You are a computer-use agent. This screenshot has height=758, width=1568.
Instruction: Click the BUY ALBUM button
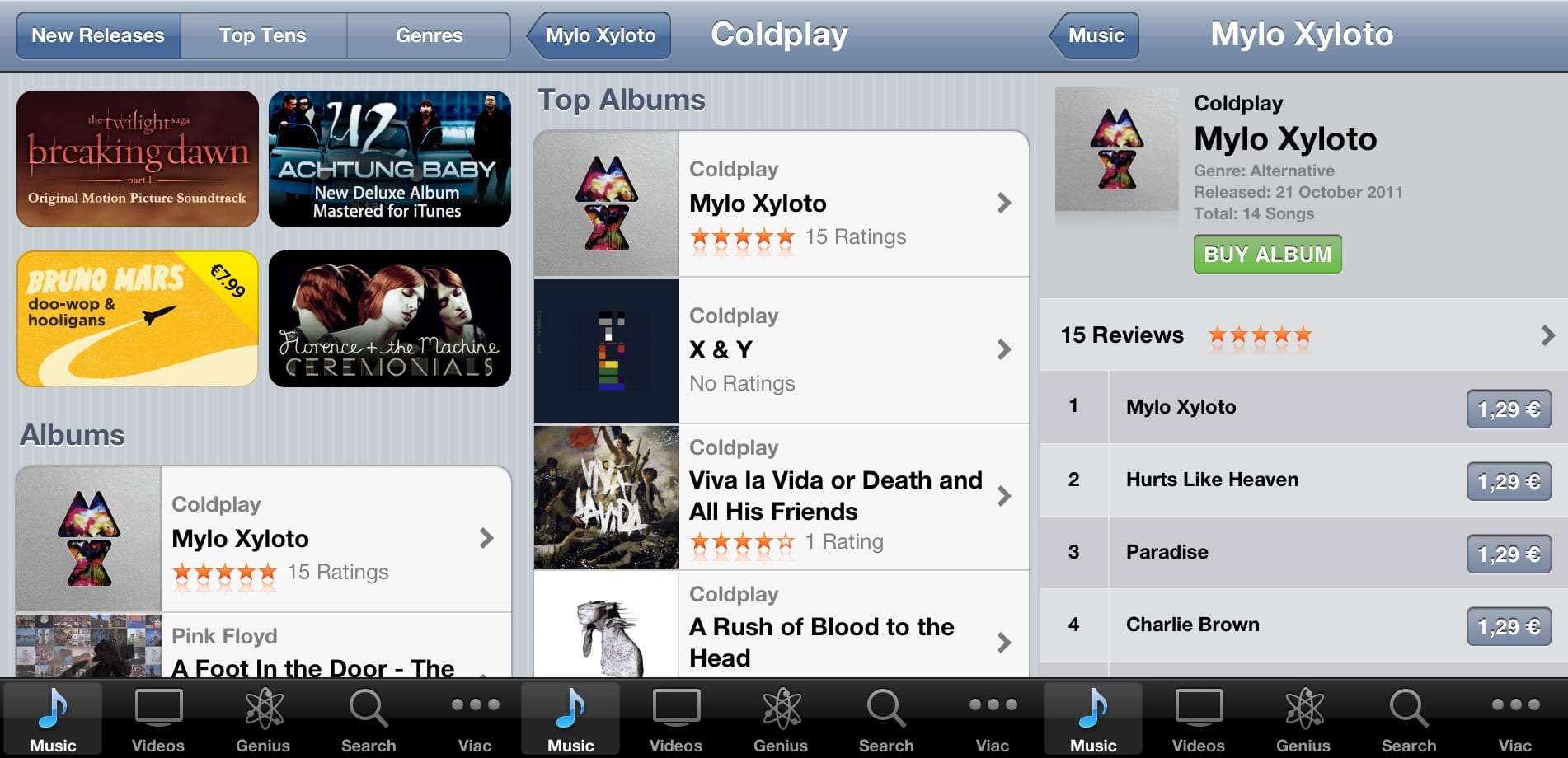click(x=1267, y=254)
